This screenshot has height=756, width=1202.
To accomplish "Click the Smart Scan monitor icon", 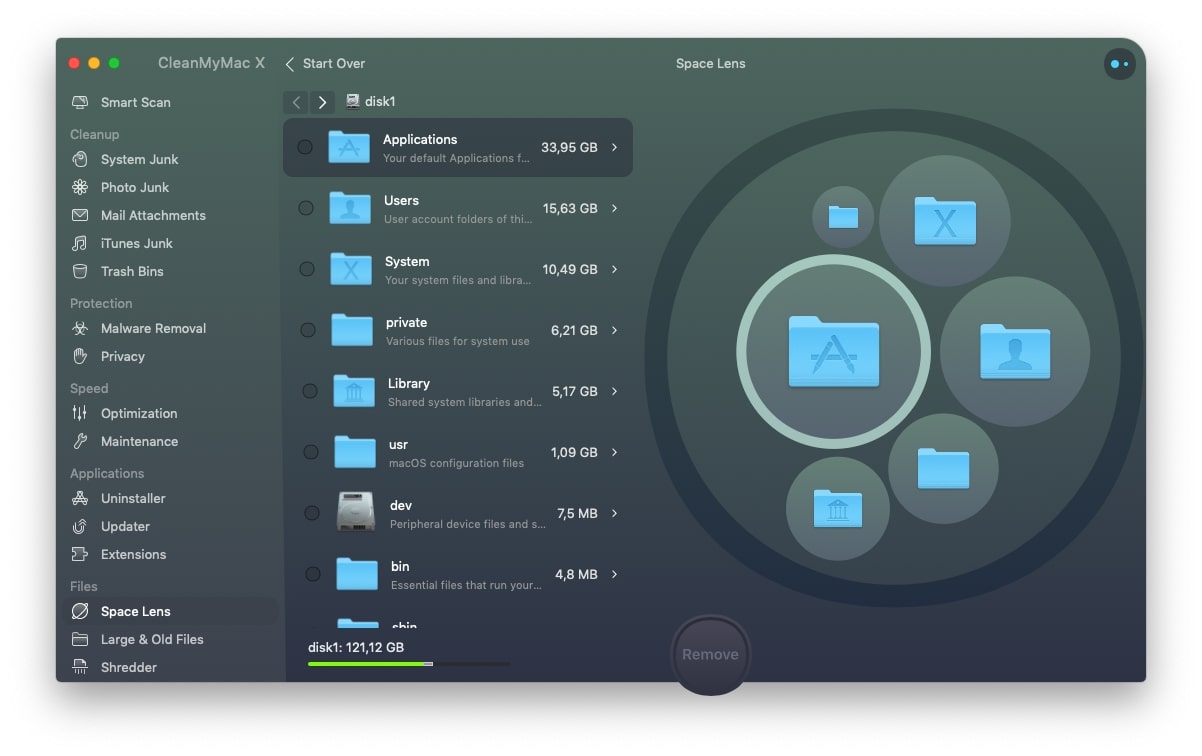I will point(80,102).
